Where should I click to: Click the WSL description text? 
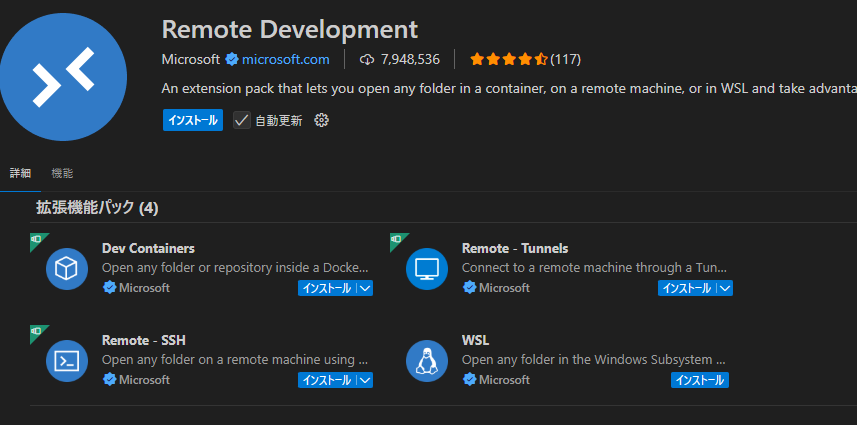coord(594,359)
